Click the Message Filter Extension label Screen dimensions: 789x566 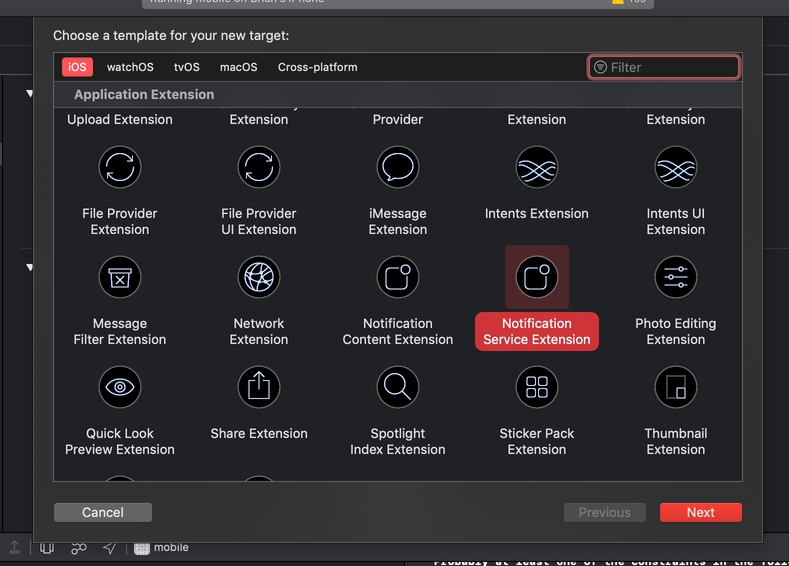point(120,332)
